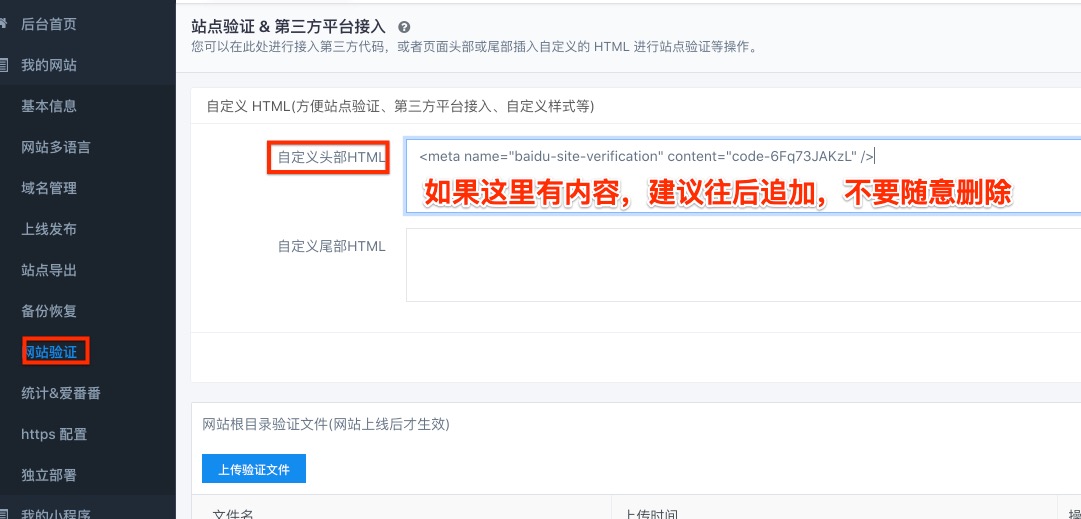The width and height of the screenshot is (1081, 519).
Task: Open 统计&爱番番 settings
Action: (60, 393)
